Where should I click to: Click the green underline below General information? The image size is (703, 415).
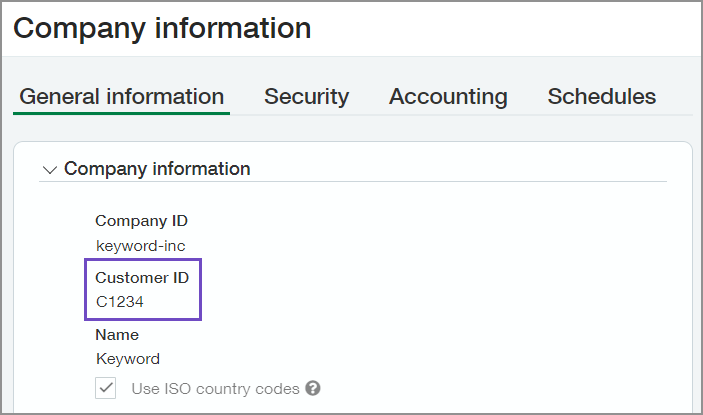pos(121,113)
